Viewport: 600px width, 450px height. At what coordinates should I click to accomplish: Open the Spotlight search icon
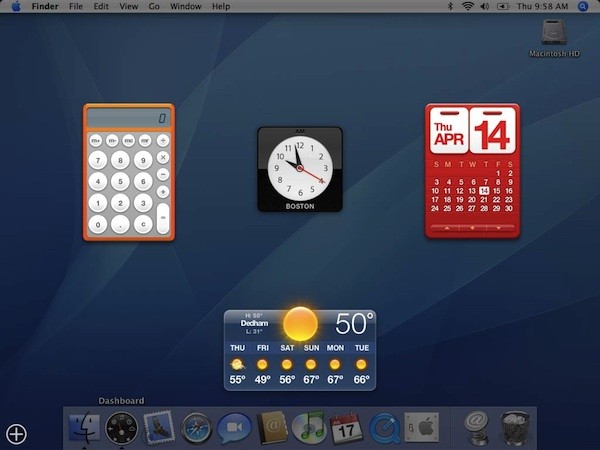583,7
